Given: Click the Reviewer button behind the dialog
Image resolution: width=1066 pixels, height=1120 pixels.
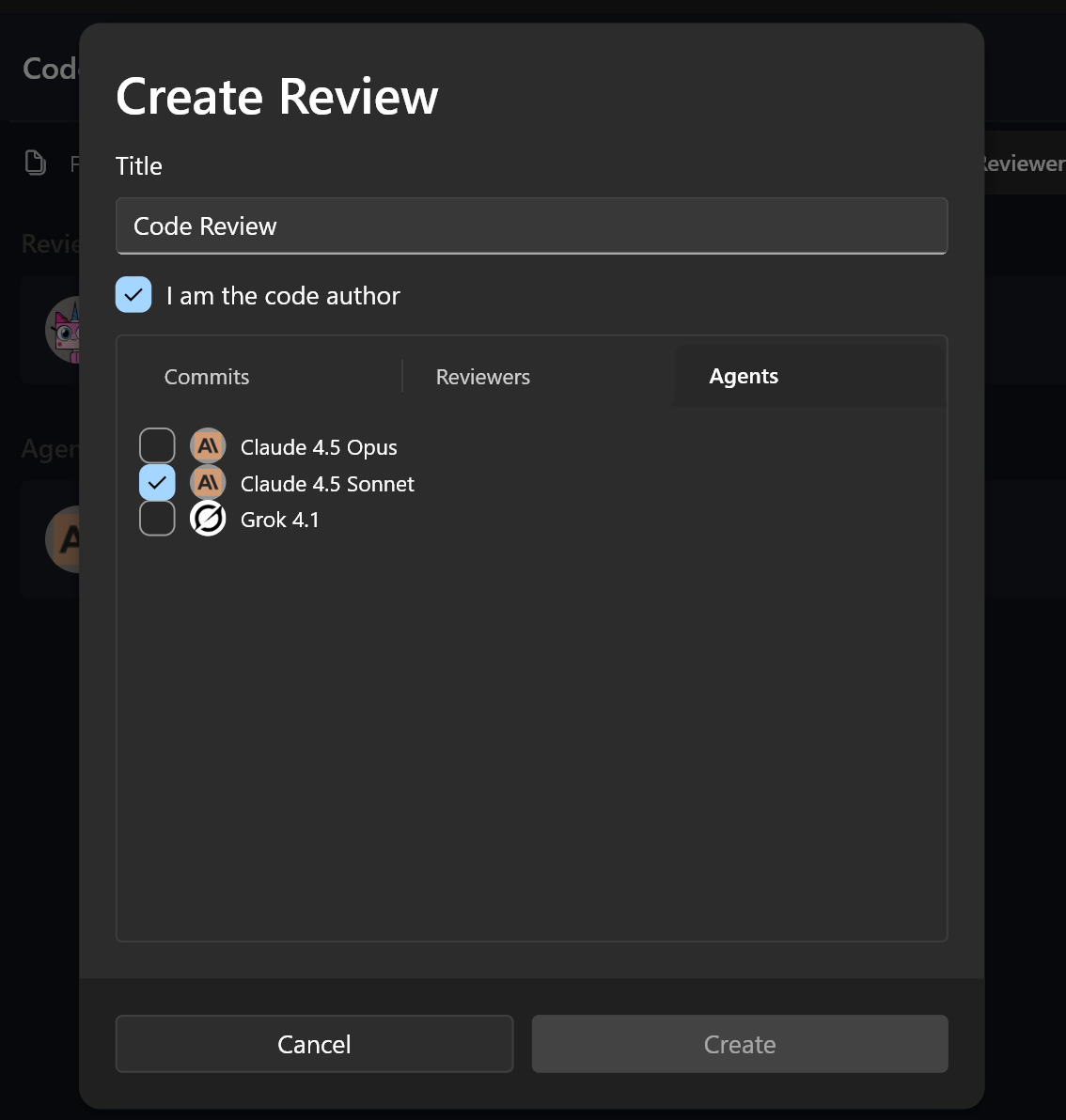Looking at the screenshot, I should pos(1025,163).
